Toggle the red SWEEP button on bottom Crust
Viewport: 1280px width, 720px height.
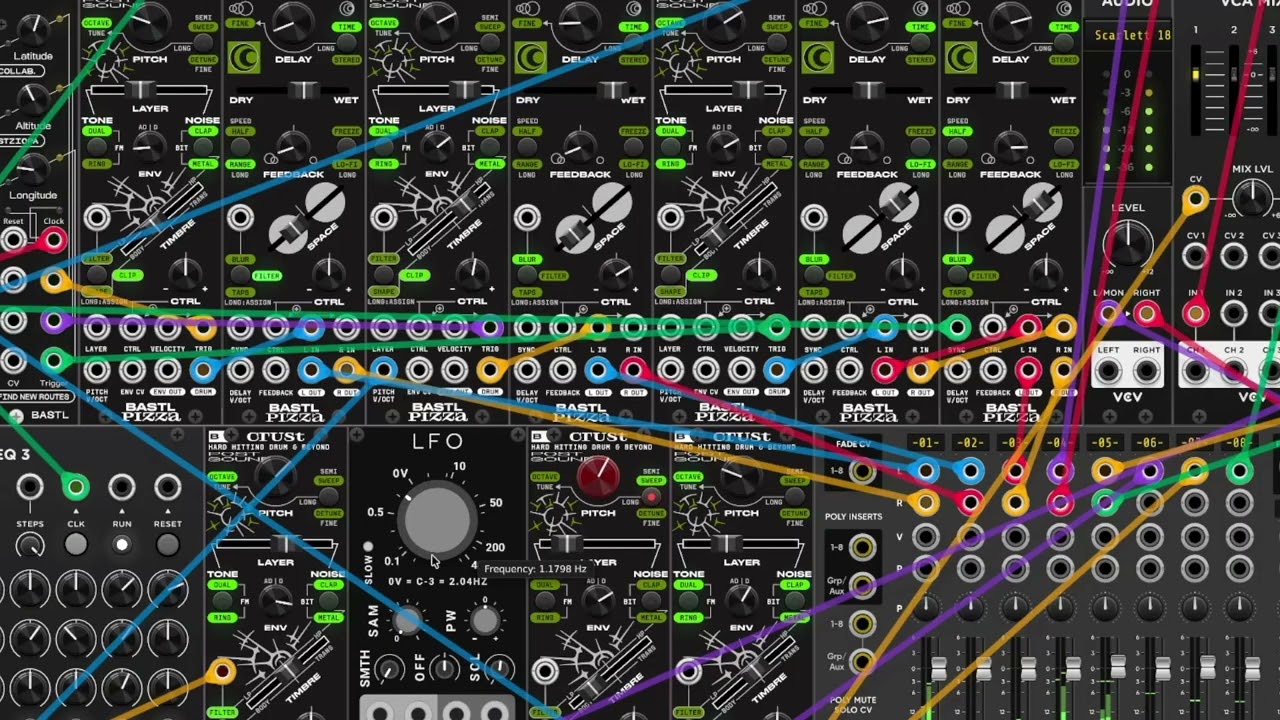tap(650, 496)
